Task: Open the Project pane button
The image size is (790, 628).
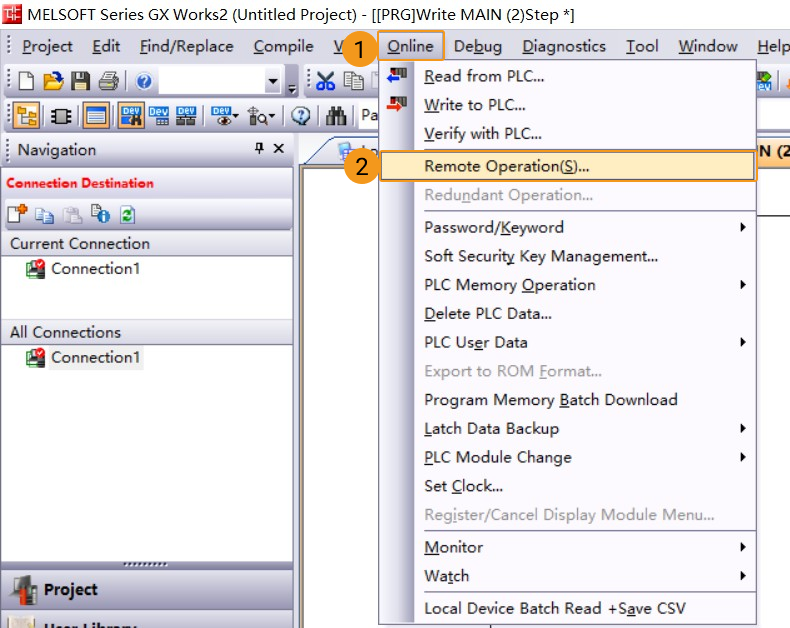Action: coord(70,589)
